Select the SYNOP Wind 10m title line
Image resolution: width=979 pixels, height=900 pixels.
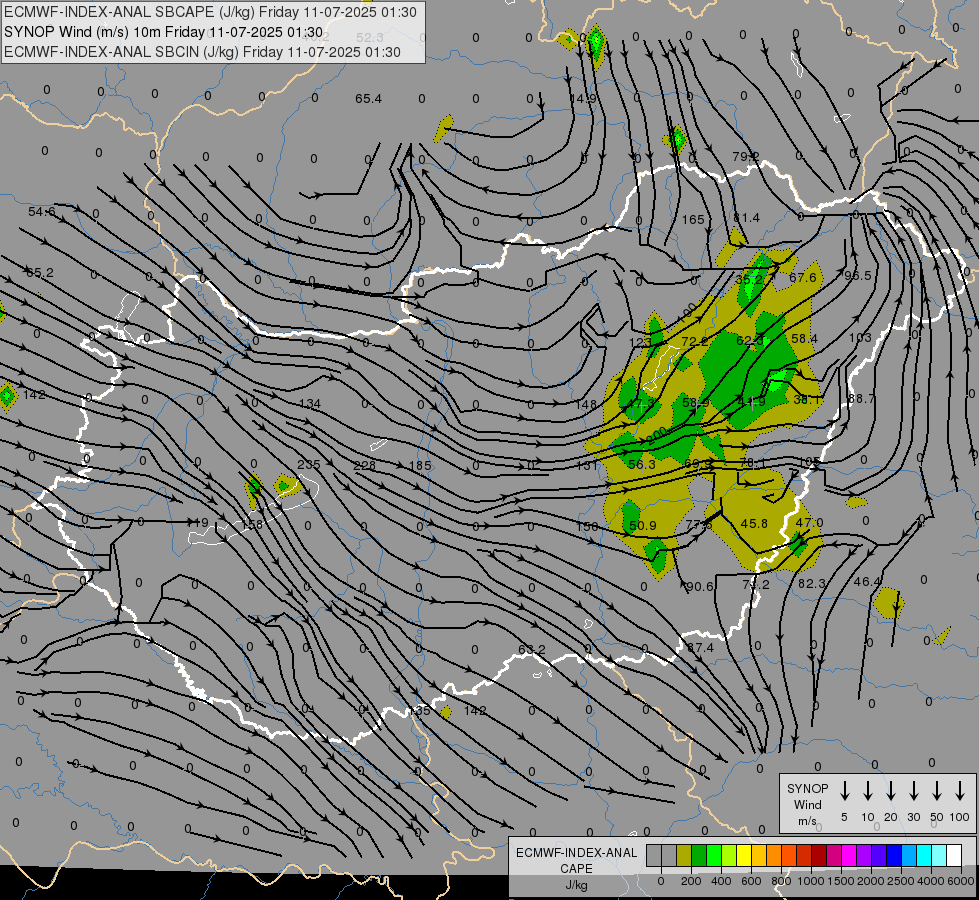164,32
